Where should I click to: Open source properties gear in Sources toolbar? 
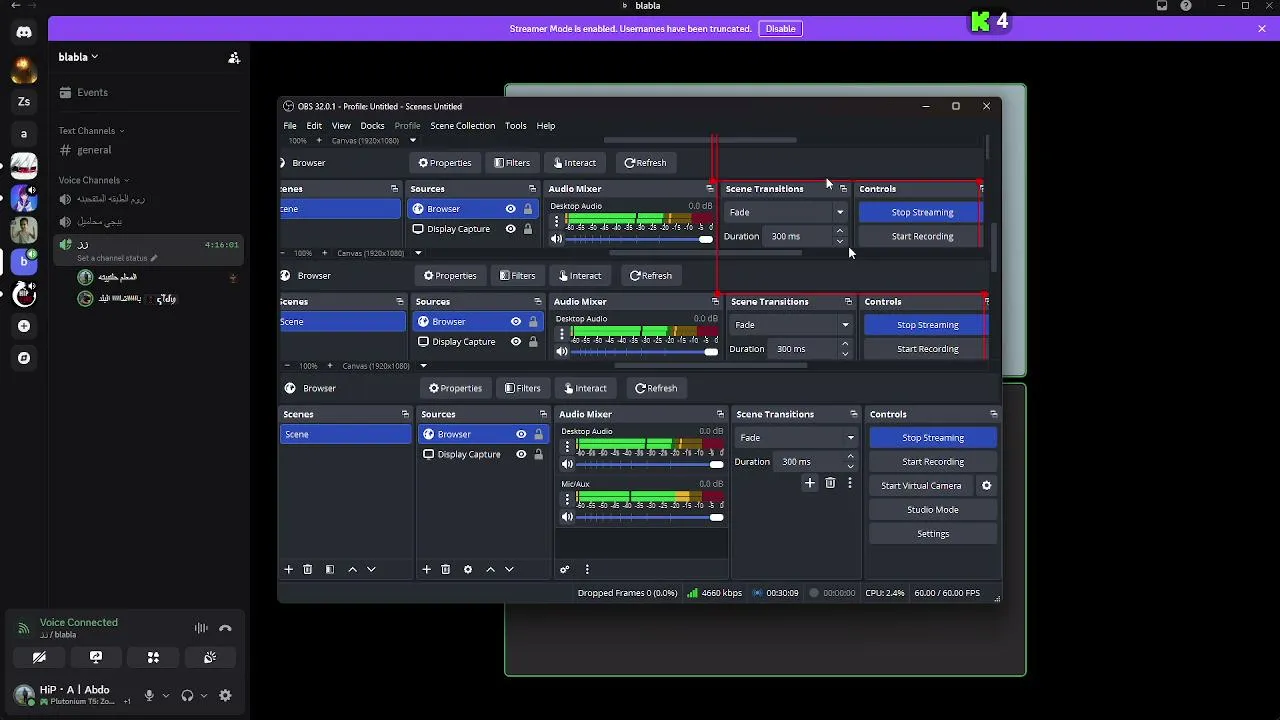(468, 569)
